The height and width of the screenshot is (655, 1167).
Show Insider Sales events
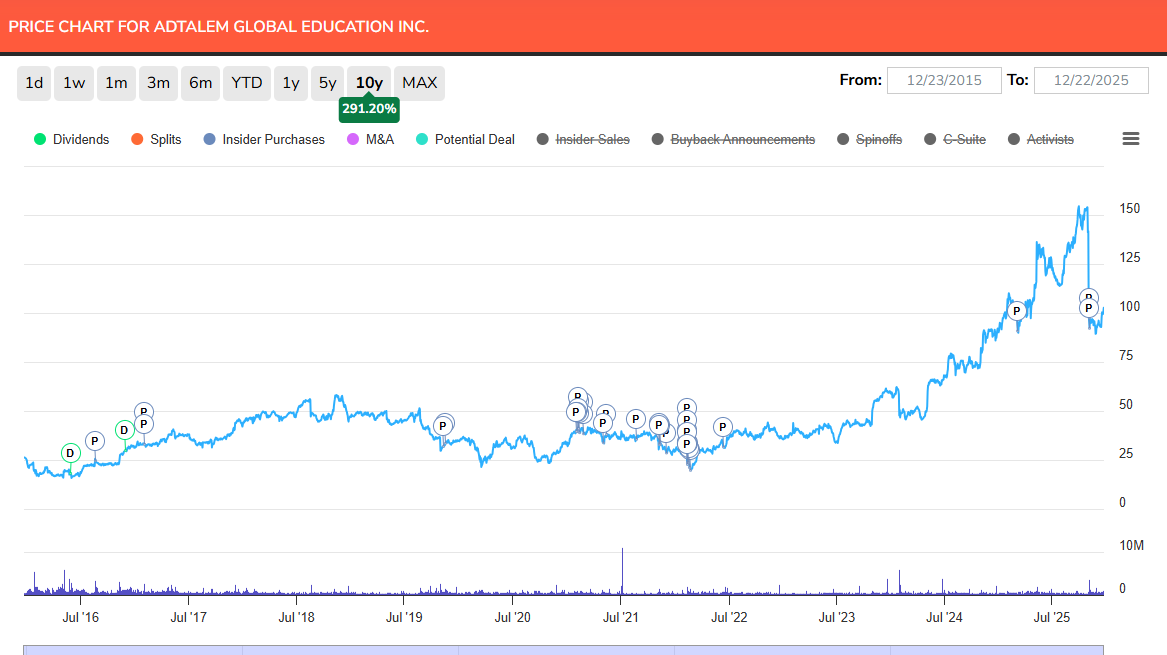coord(583,139)
